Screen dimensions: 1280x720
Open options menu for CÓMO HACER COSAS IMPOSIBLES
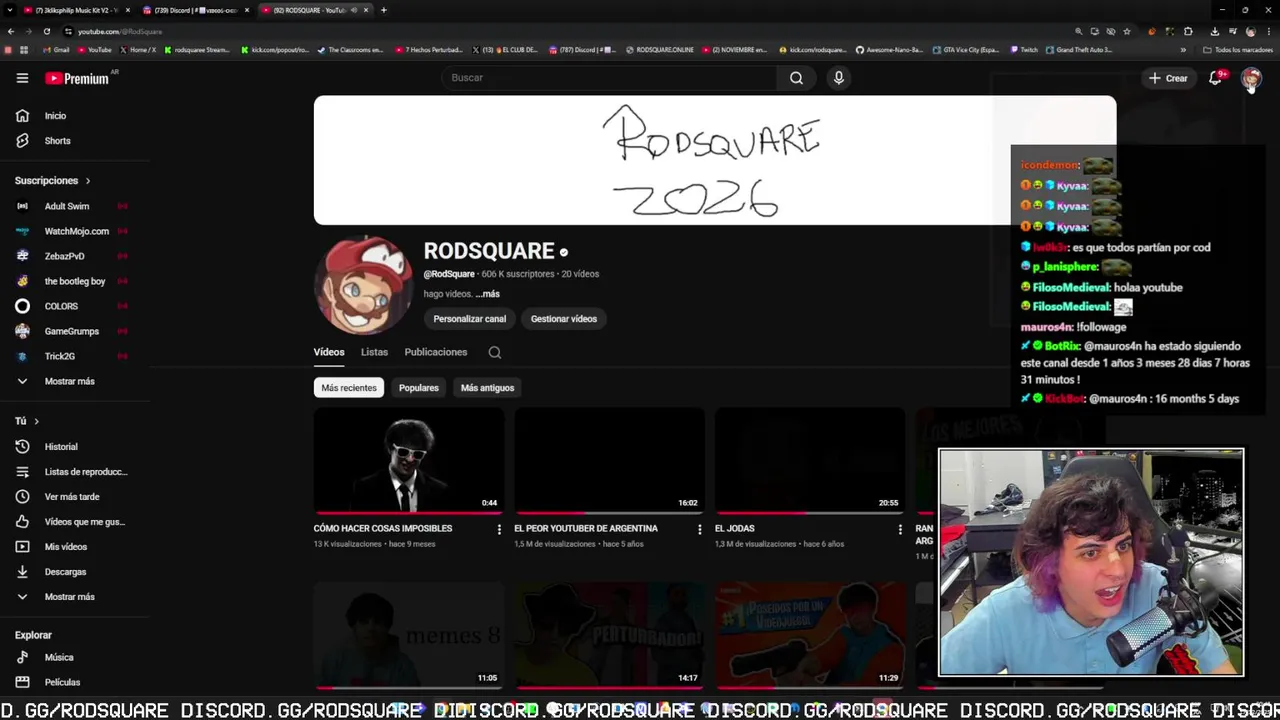click(x=499, y=529)
